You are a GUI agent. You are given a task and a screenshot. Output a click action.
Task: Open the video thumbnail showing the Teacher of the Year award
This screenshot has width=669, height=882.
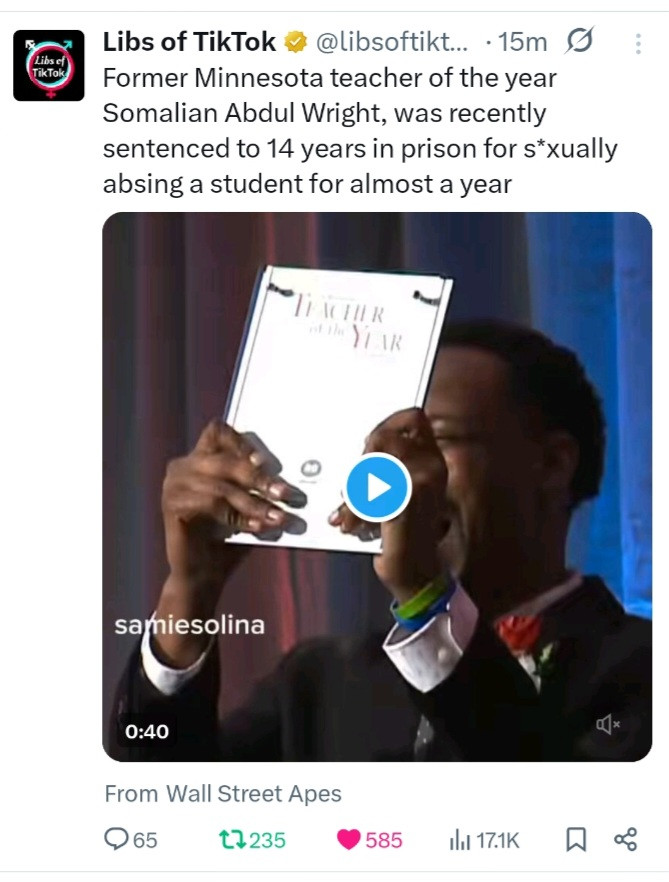(x=377, y=487)
